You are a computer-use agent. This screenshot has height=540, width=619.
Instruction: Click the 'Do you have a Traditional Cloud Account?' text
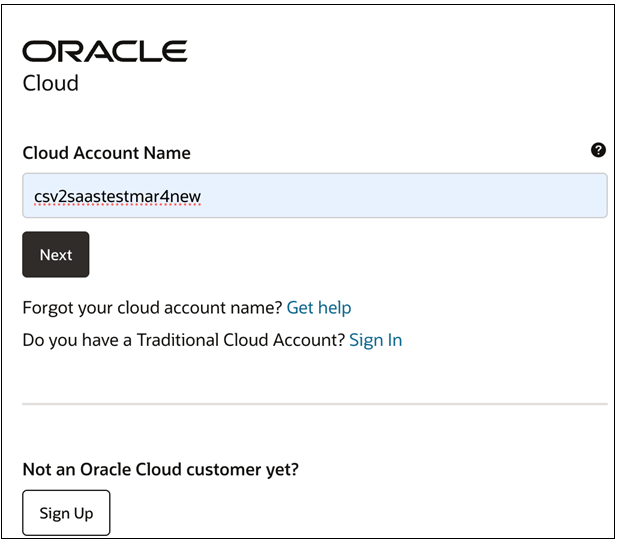coord(184,340)
